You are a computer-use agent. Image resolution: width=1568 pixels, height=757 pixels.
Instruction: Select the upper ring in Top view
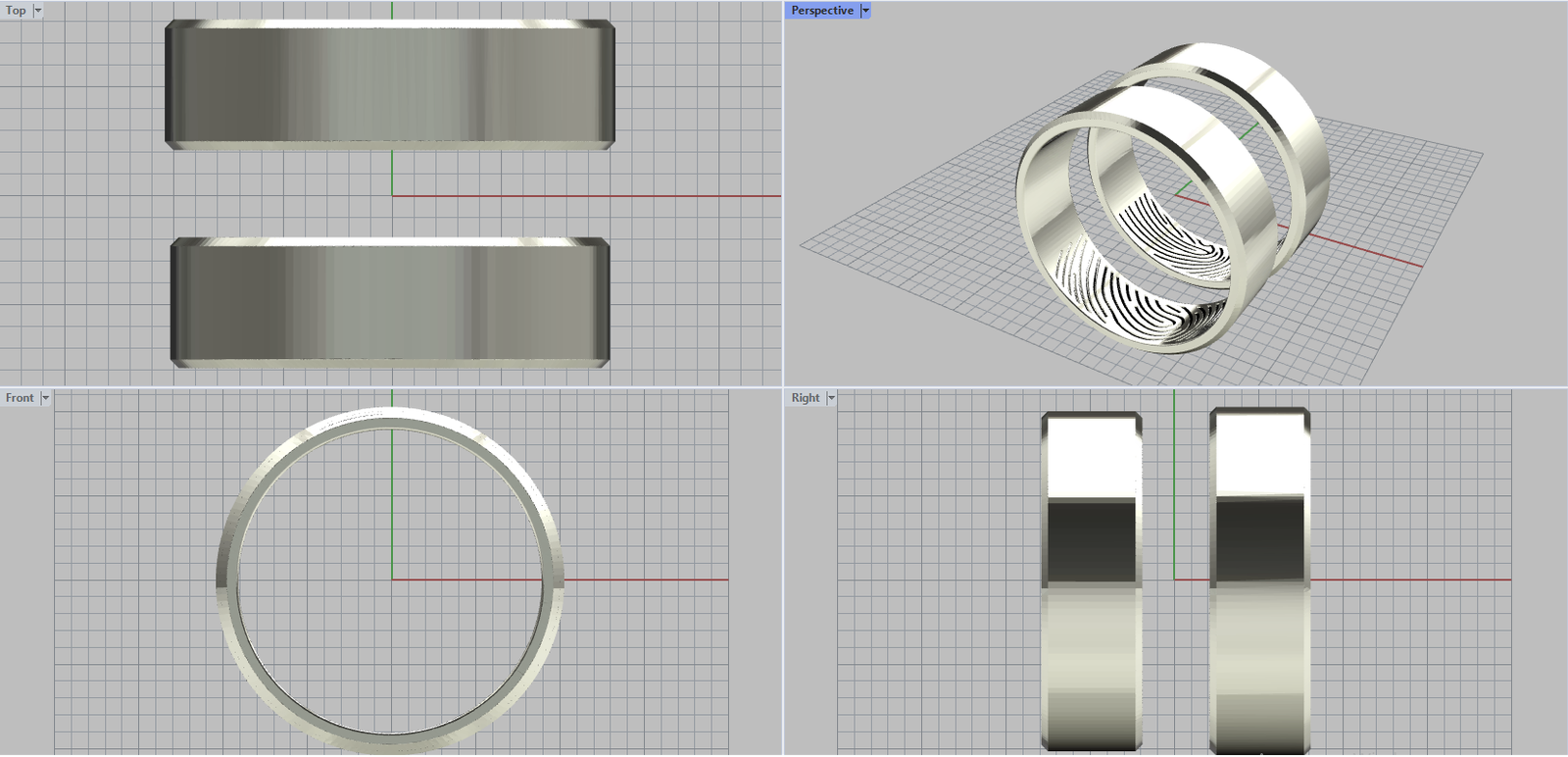[390, 85]
